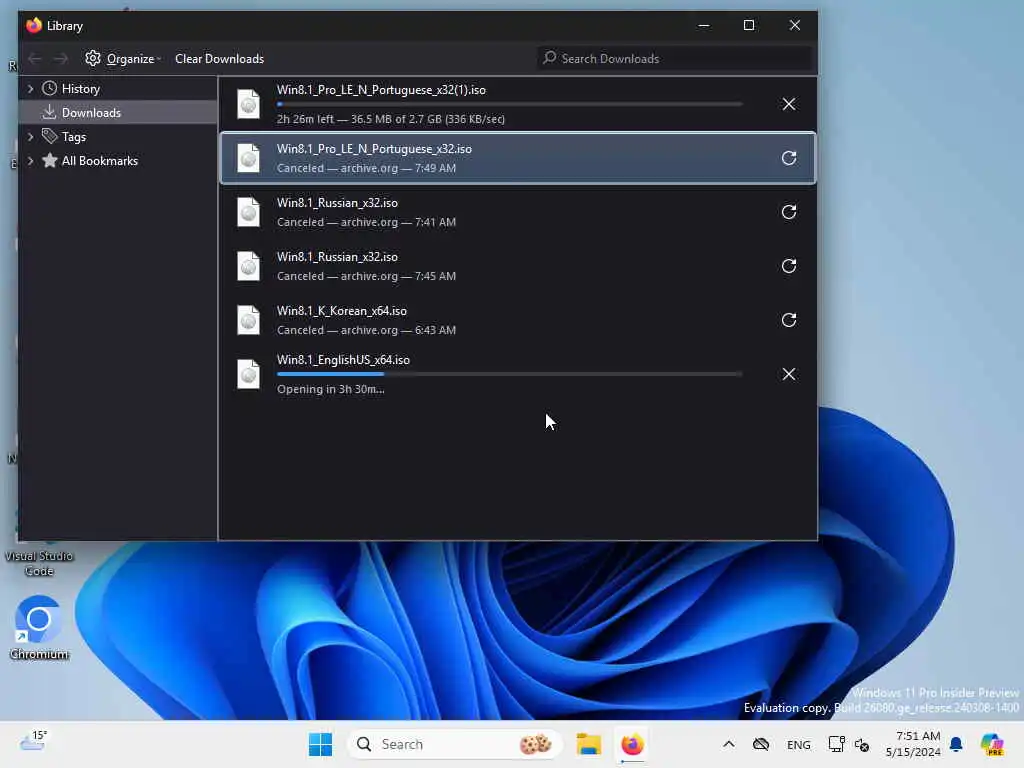Open the weather widget showing 15°
Viewport: 1024px width, 768px height.
point(33,742)
